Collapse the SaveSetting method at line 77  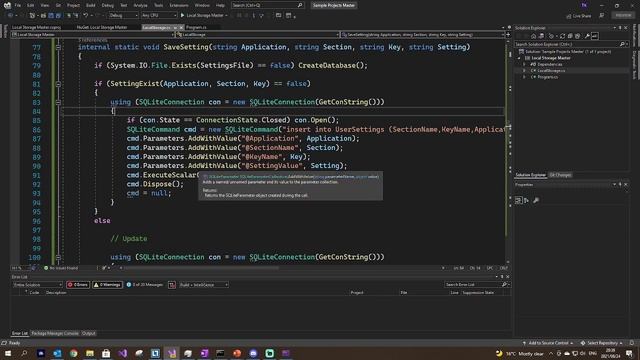pos(58,47)
